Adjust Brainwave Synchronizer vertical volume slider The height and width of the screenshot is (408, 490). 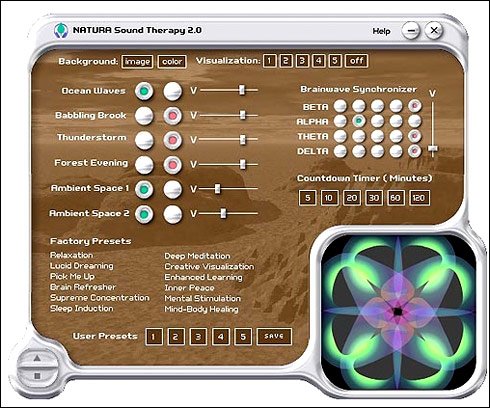(433, 148)
